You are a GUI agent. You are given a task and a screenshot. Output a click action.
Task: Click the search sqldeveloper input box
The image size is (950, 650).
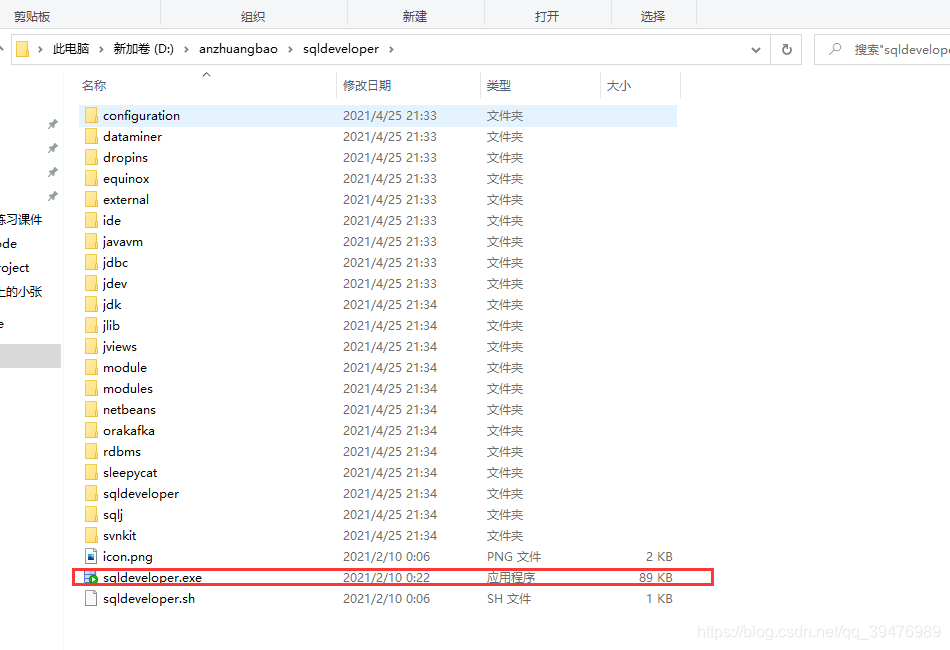882,49
